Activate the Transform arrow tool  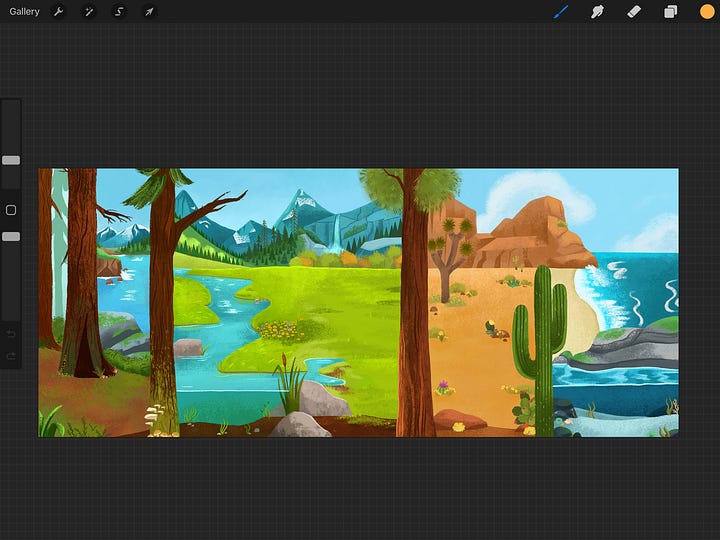(x=149, y=11)
